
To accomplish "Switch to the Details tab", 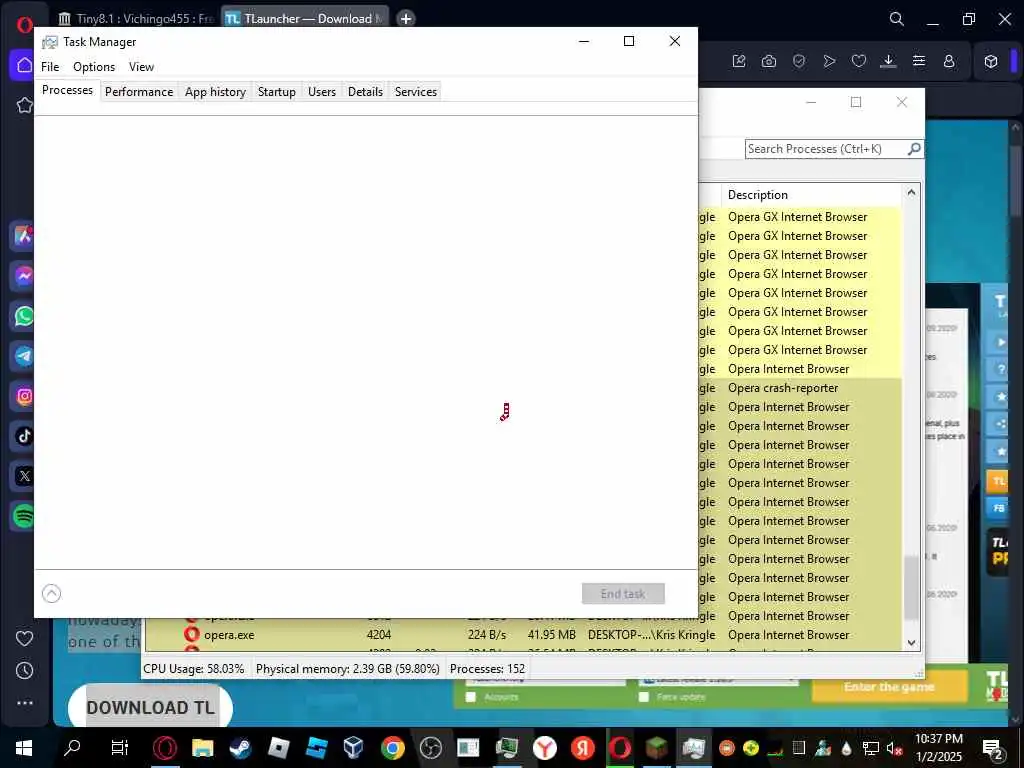I will (365, 92).
